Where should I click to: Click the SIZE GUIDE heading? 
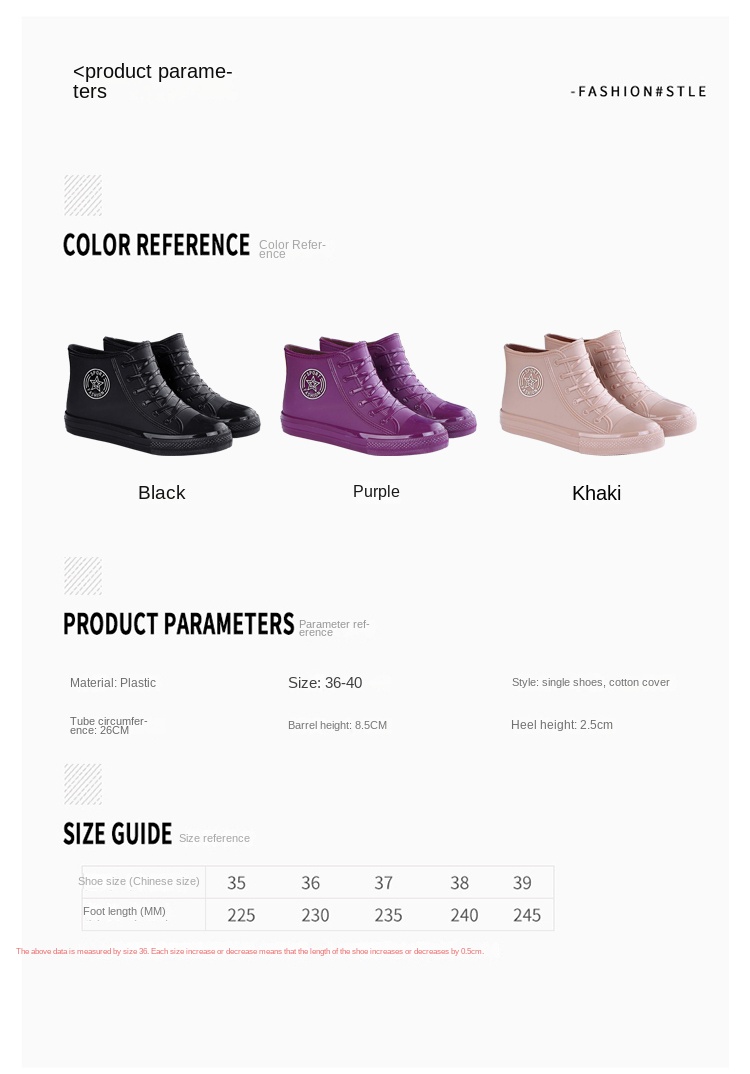tap(118, 834)
